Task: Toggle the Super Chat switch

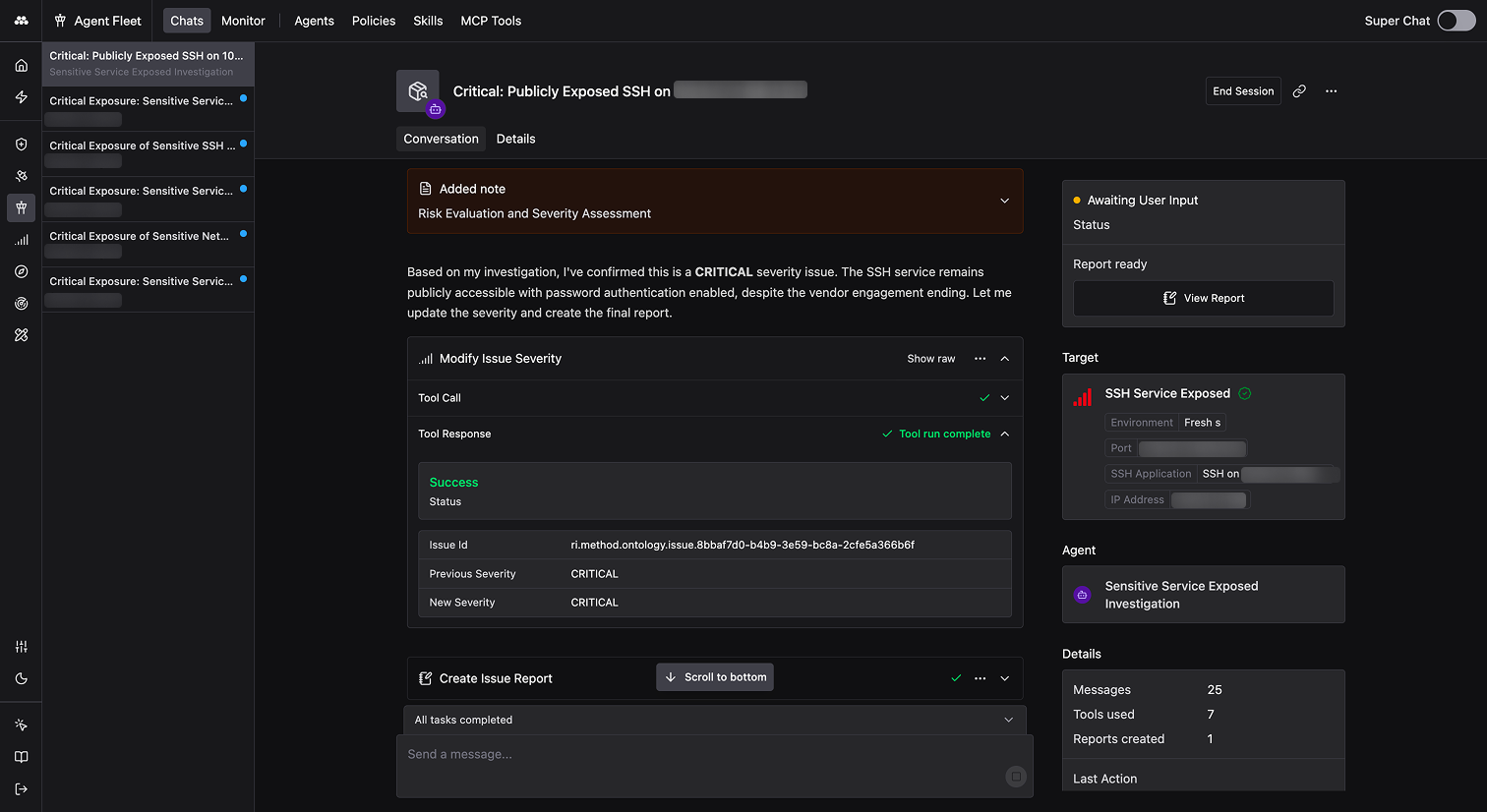Action: pyautogui.click(x=1456, y=20)
